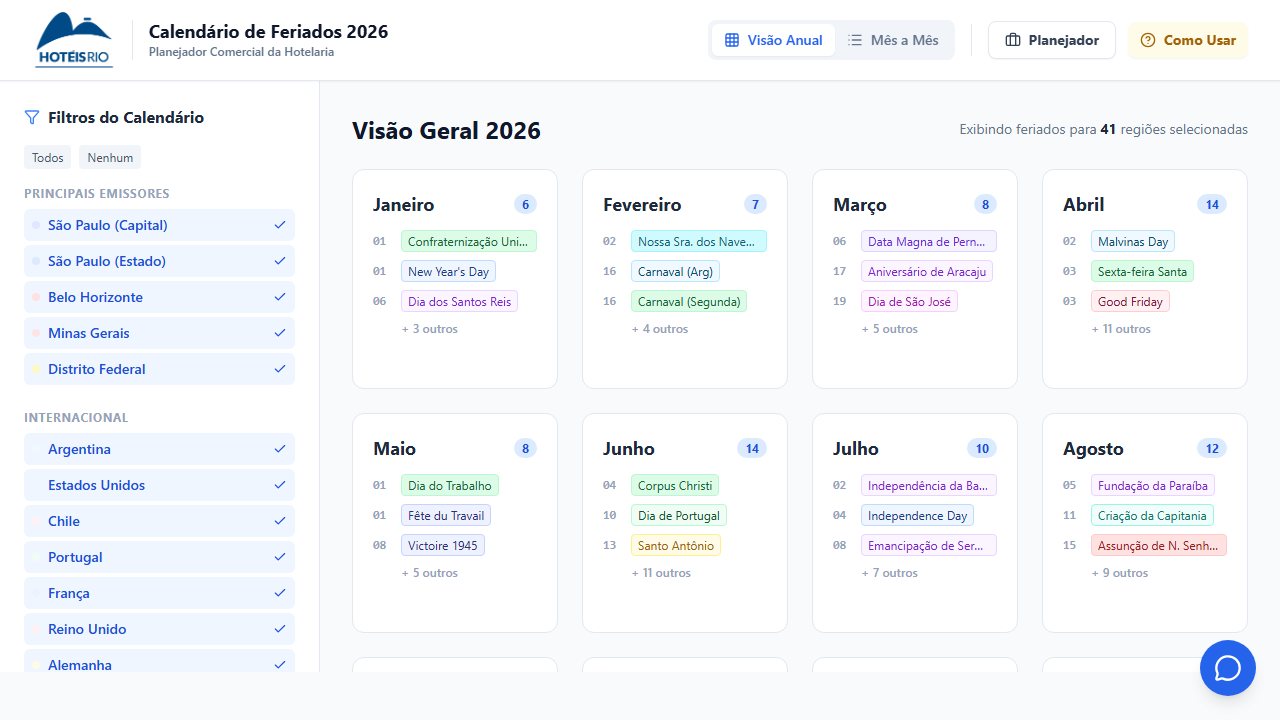Uncheck the Estados Unidos region filter
This screenshot has width=1280, height=720.
[159, 485]
